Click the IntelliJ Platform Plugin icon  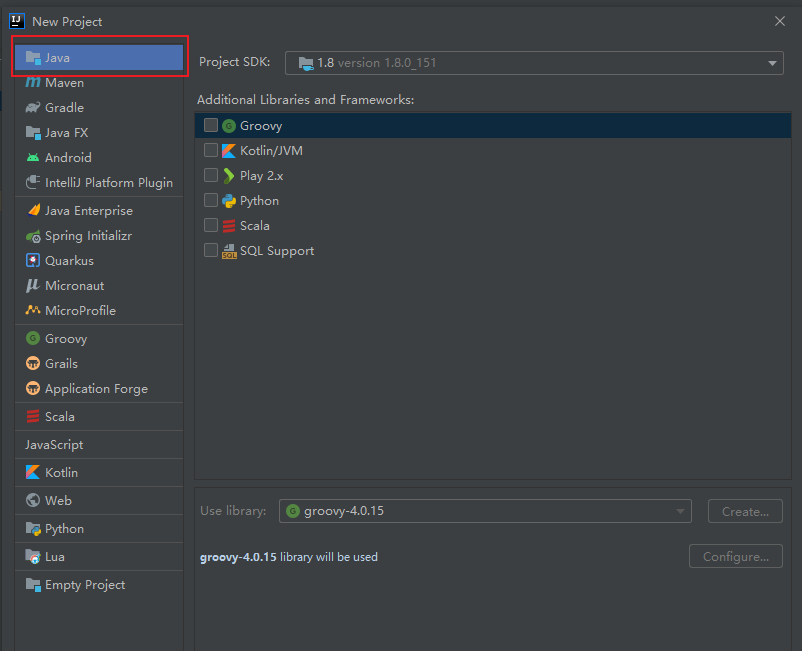33,182
